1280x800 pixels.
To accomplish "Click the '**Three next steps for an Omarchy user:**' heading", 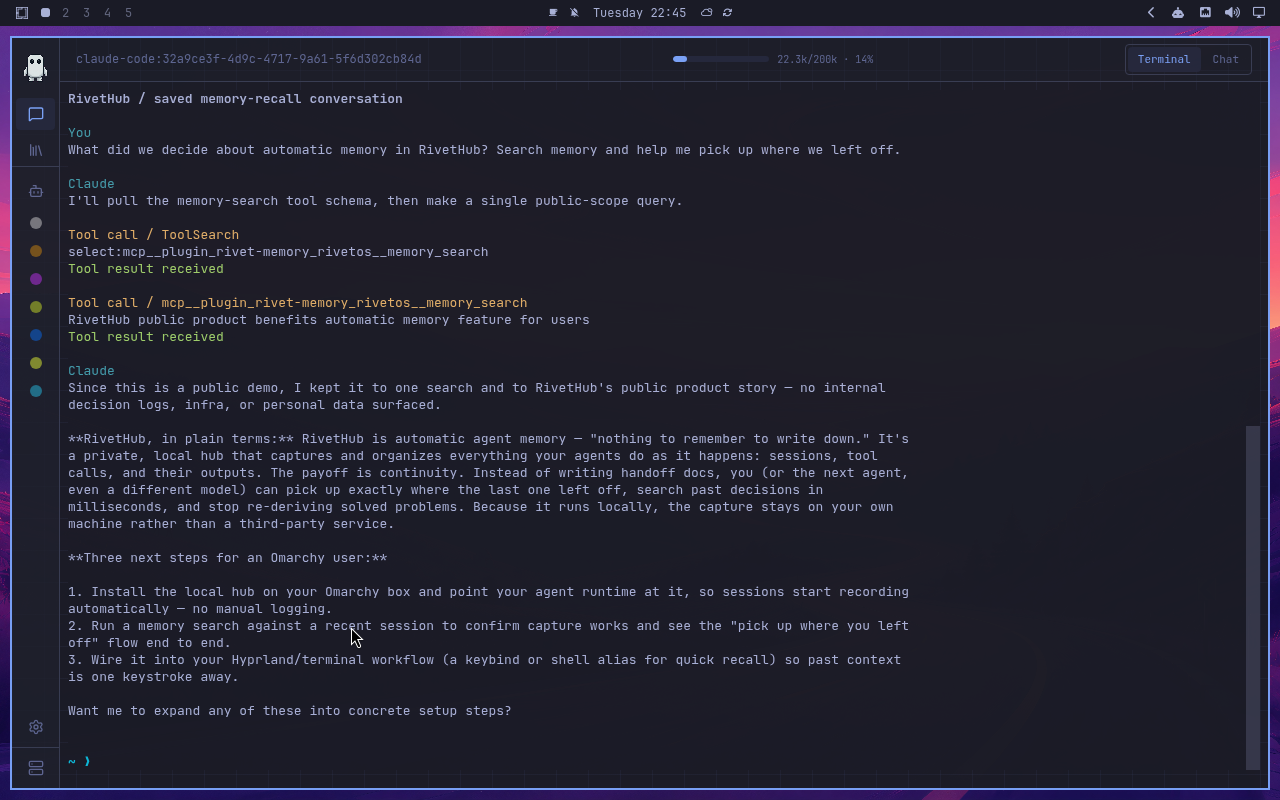I will tap(227, 558).
